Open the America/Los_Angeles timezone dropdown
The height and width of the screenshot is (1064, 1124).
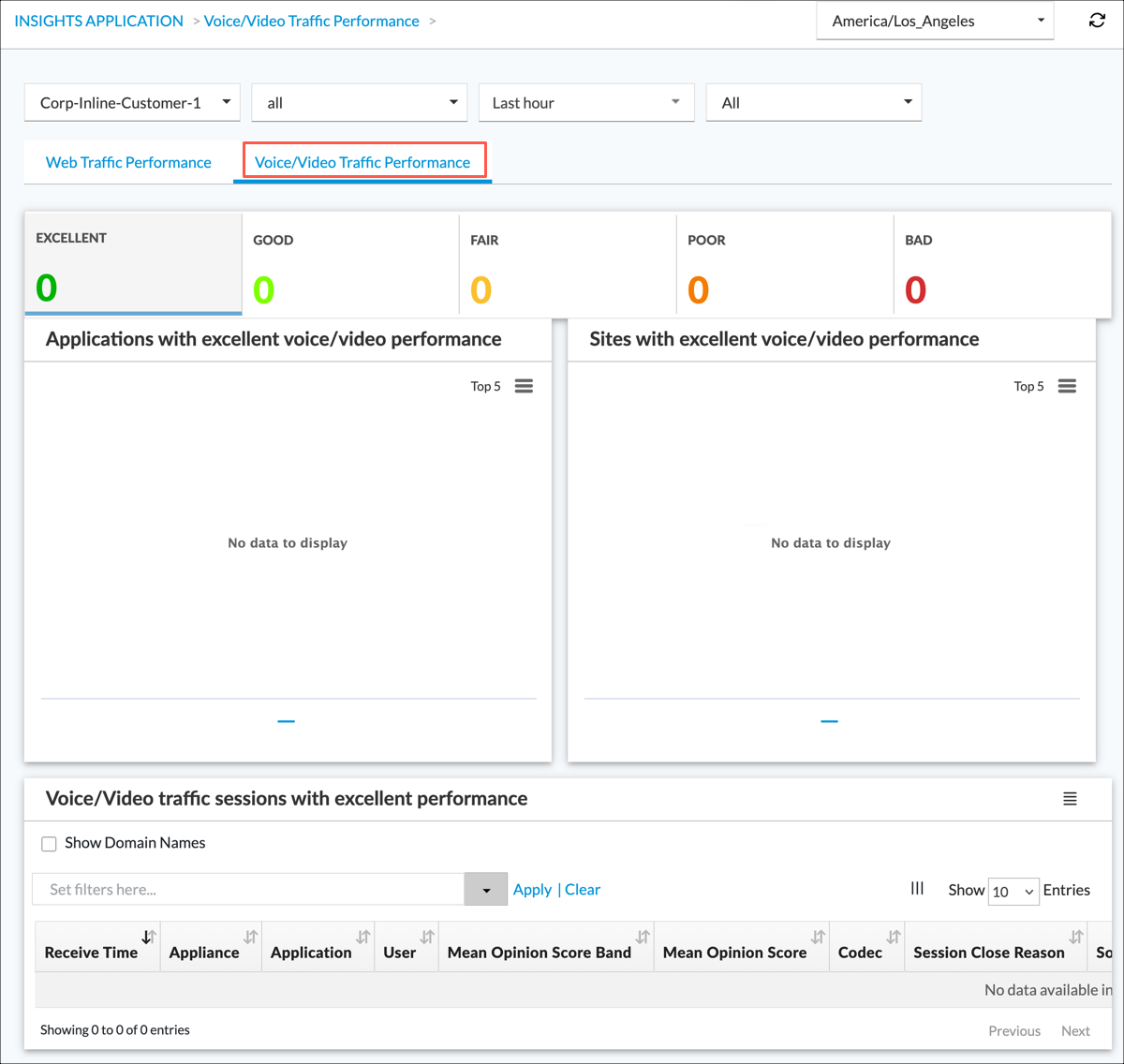click(935, 21)
